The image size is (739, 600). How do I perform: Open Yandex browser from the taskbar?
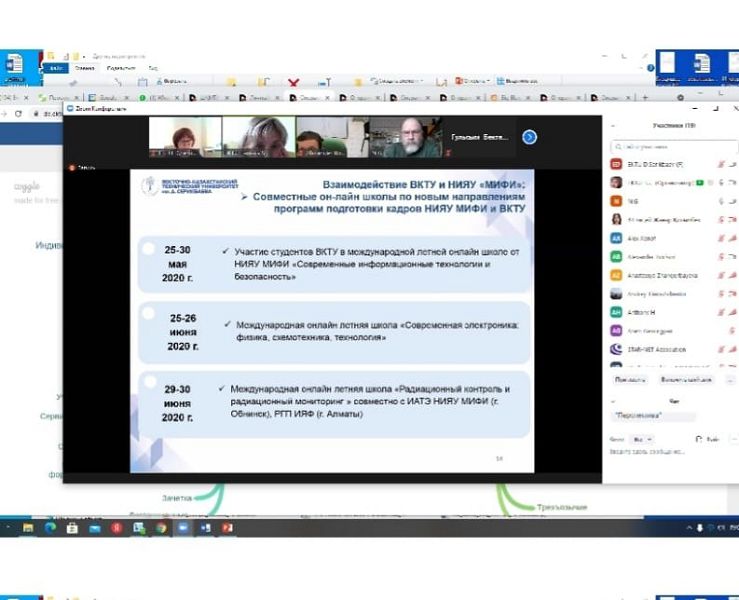pyautogui.click(x=116, y=528)
